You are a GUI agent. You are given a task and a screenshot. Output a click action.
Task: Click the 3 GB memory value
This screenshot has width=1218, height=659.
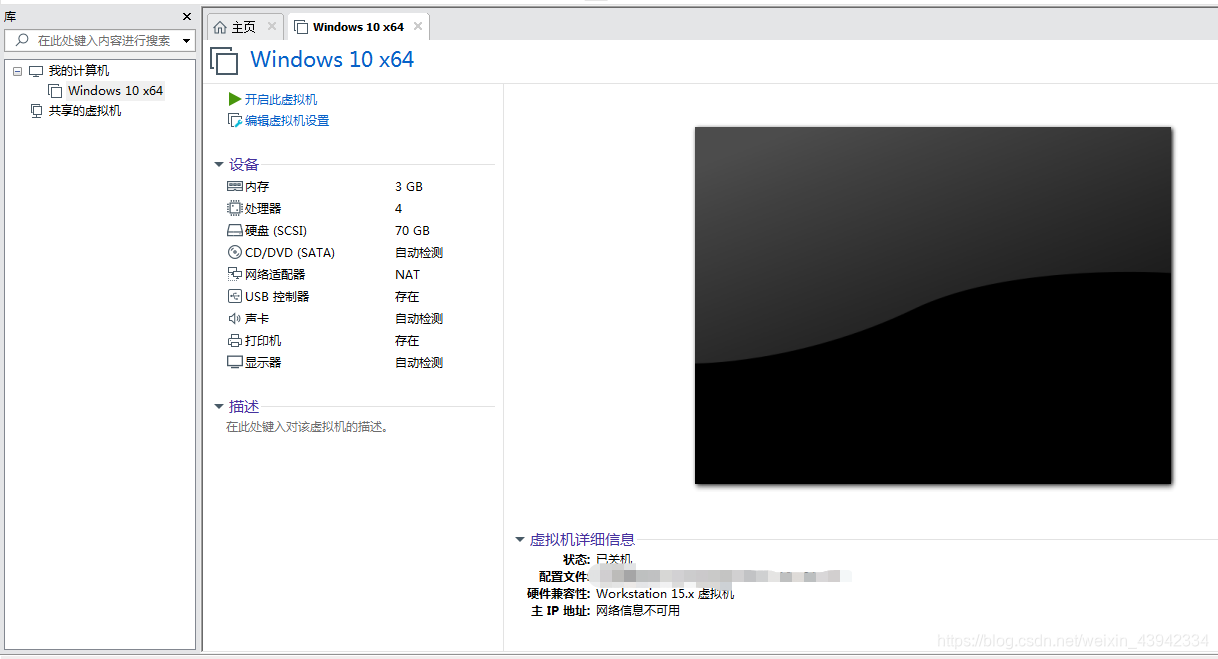[x=409, y=187]
